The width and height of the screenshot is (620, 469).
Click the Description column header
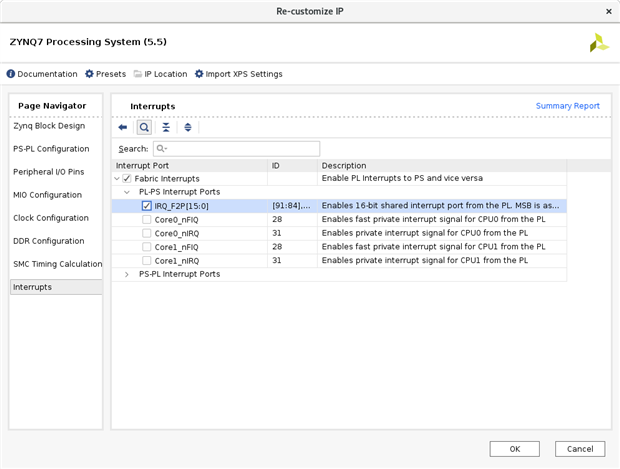(x=442, y=165)
